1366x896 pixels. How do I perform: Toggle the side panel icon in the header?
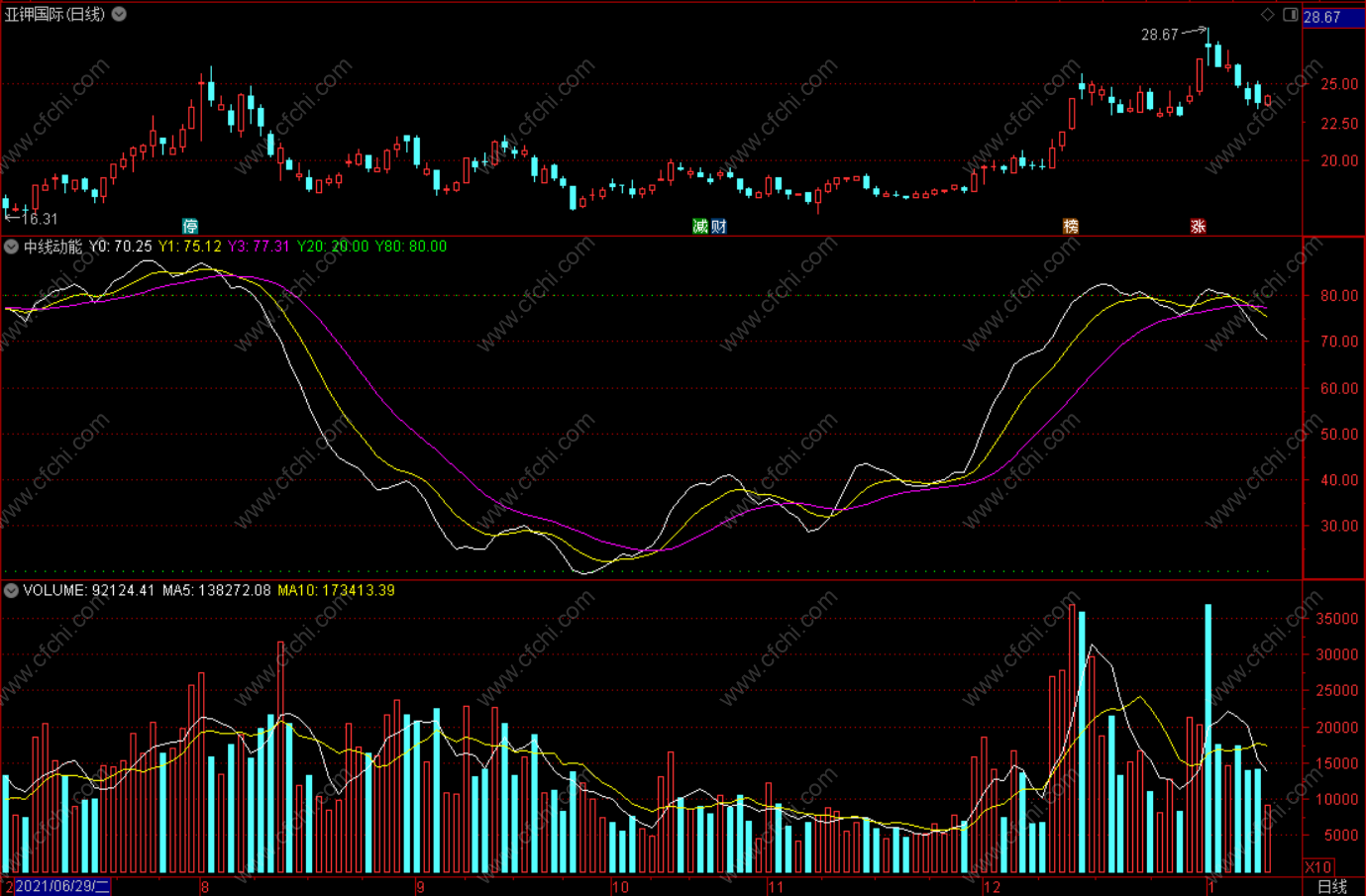point(1290,14)
